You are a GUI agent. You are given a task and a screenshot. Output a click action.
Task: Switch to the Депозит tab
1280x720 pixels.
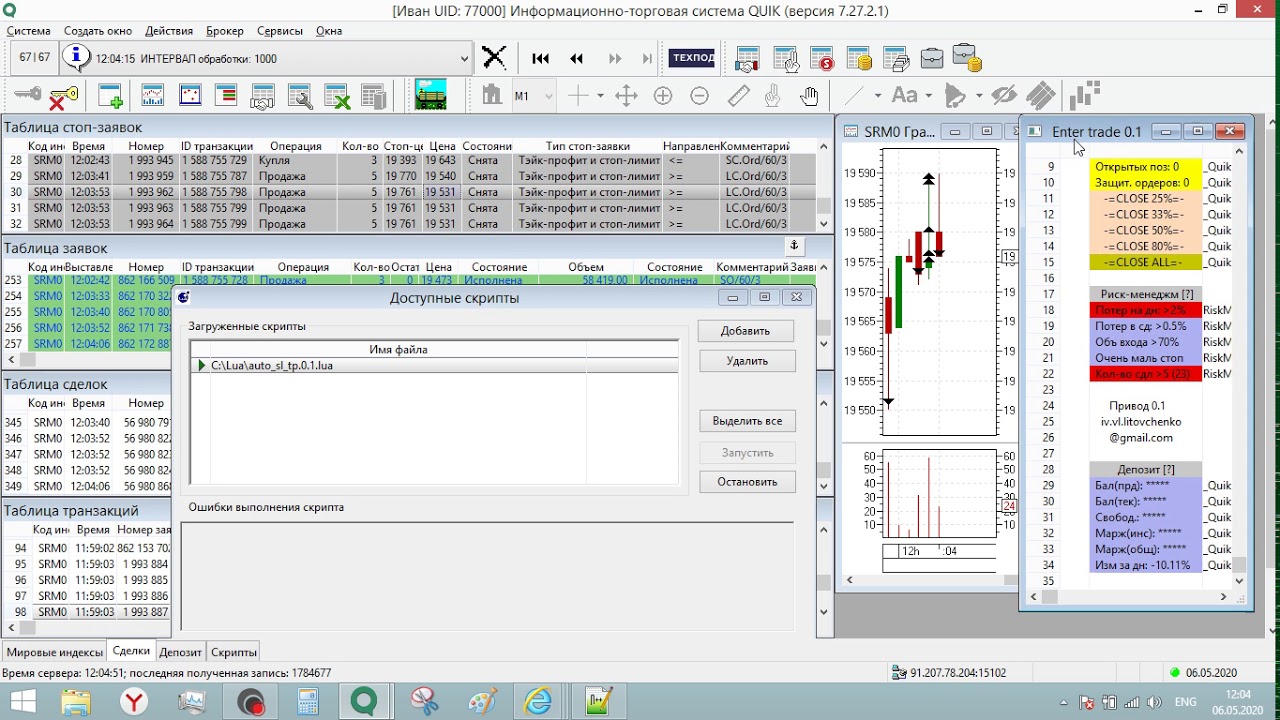180,652
